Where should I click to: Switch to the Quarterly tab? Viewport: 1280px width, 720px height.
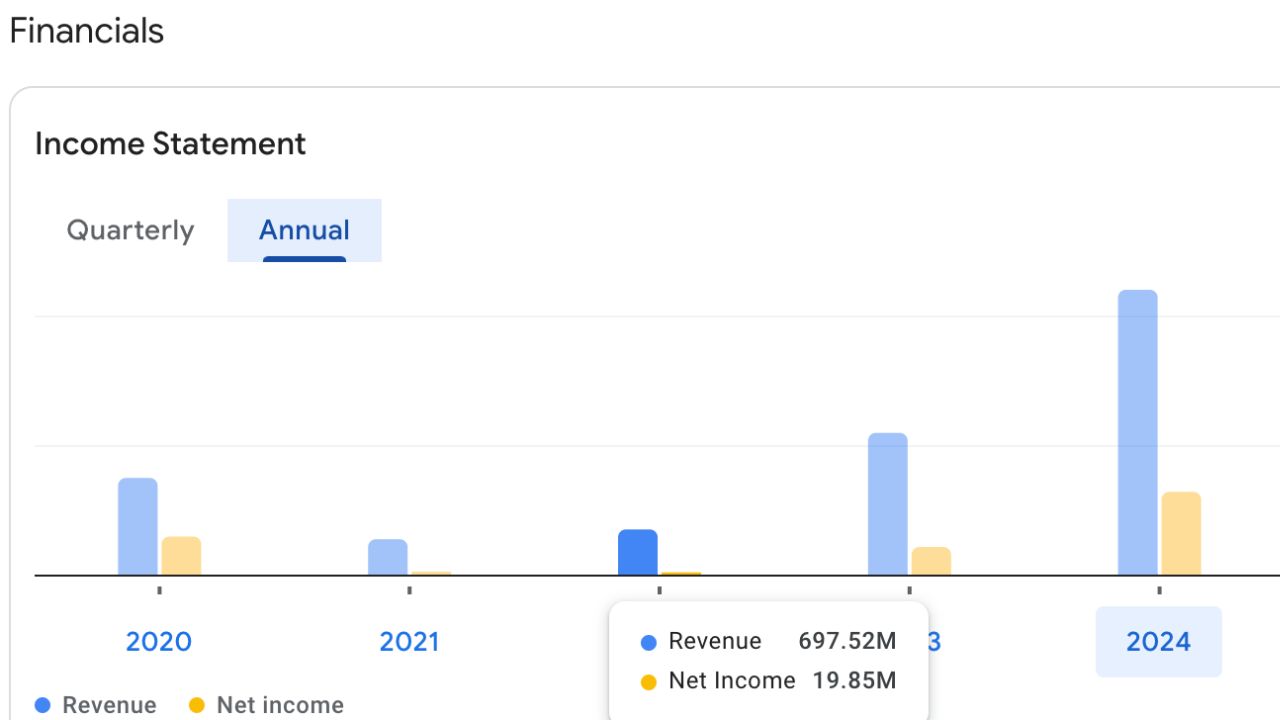(130, 230)
